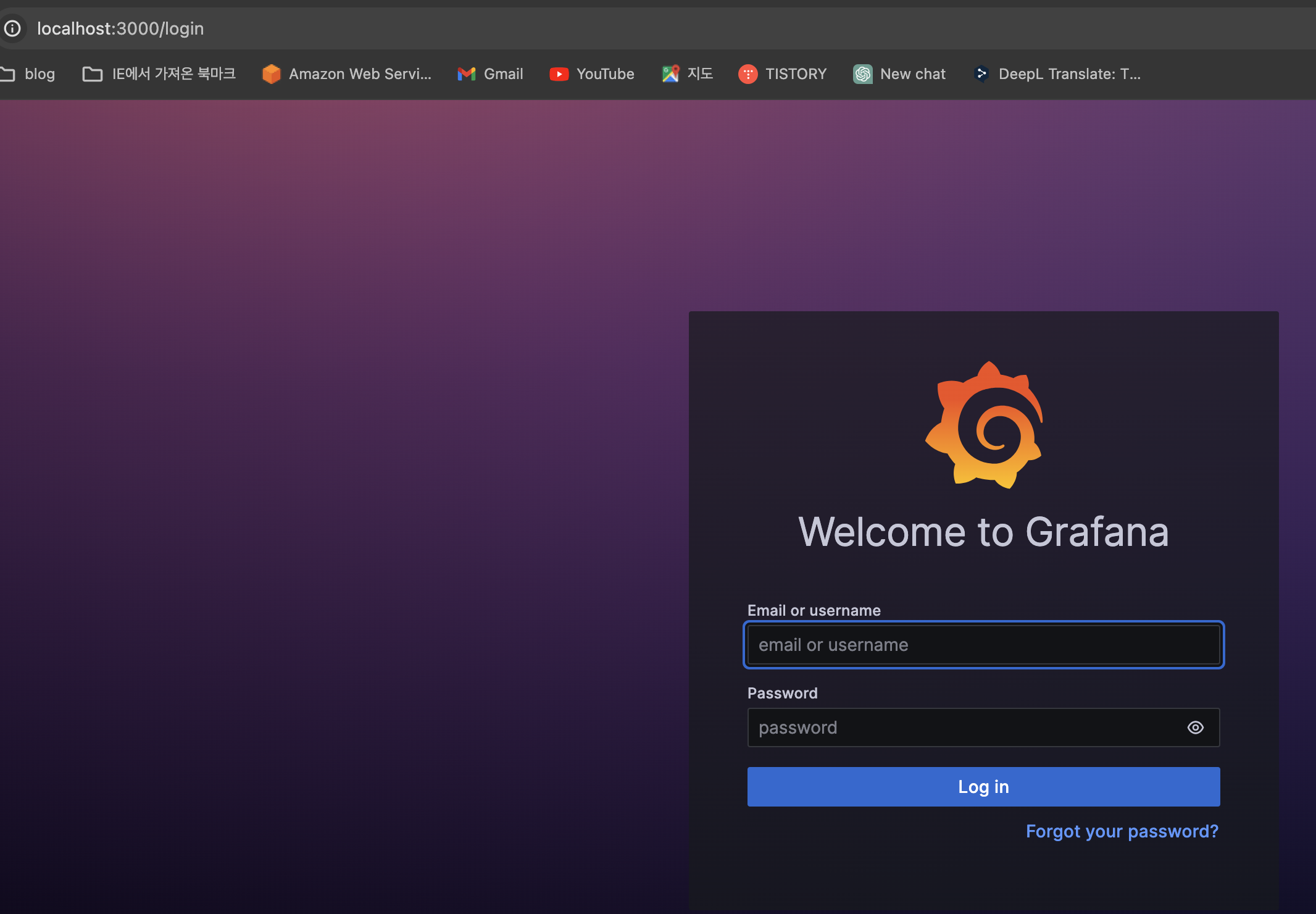Screen dimensions: 1316x914
Task: Click the Password field label
Action: 782,693
